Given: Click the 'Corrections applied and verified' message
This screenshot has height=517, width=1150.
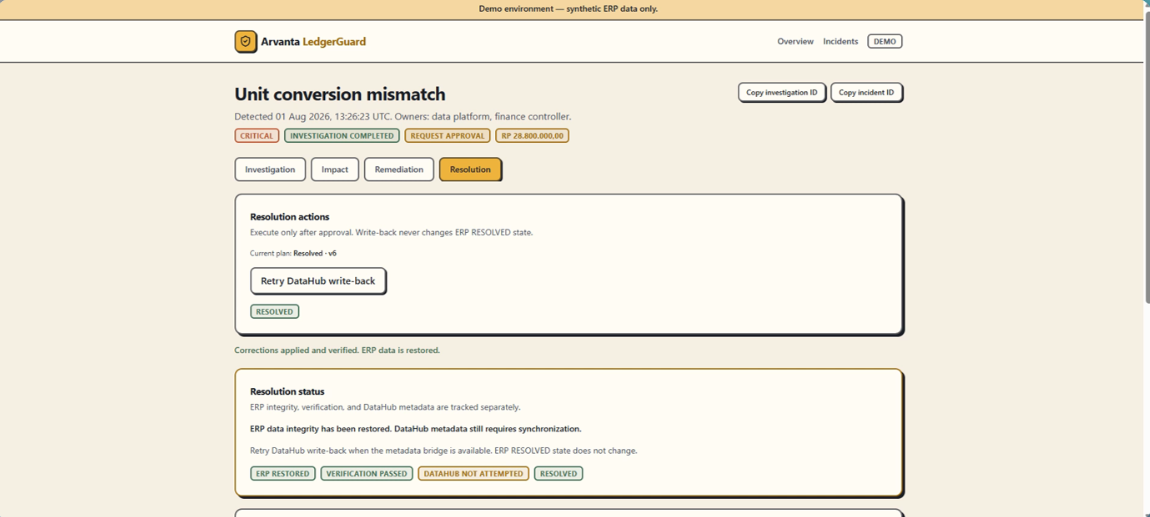Looking at the screenshot, I should click(x=337, y=351).
